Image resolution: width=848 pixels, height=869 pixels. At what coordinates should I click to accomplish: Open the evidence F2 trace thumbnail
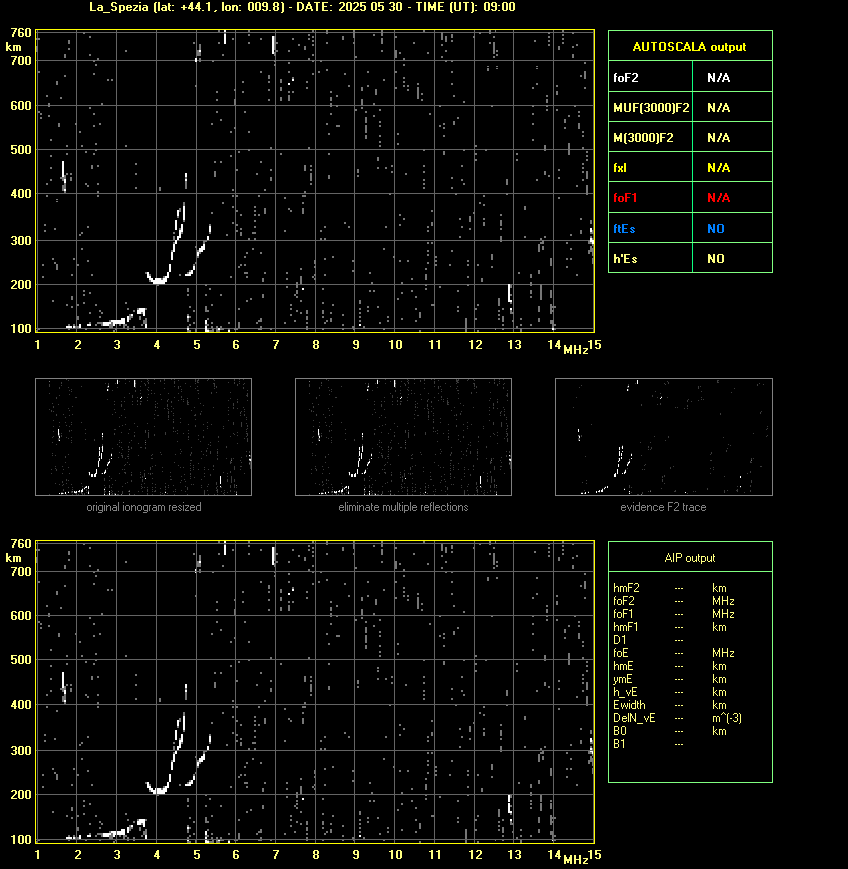(x=664, y=437)
